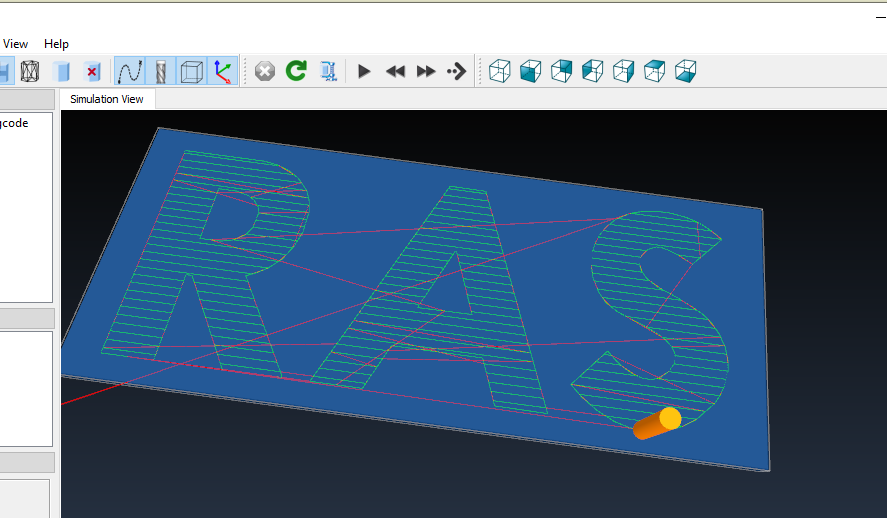
Task: Click the solid blue cylinder icon
Action: (x=61, y=71)
